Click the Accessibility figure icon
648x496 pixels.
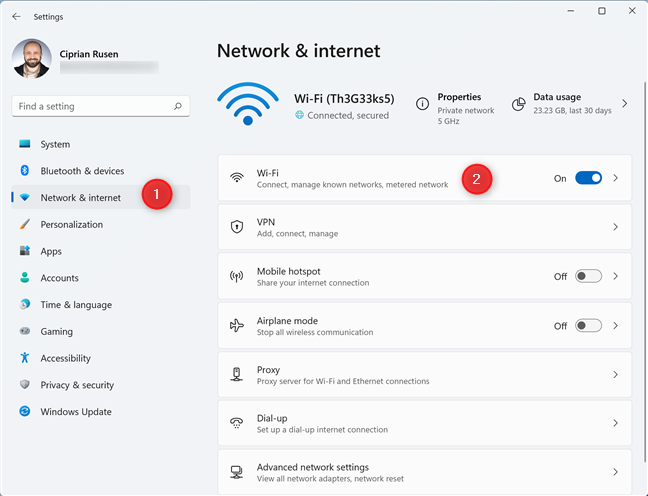pyautogui.click(x=25, y=358)
